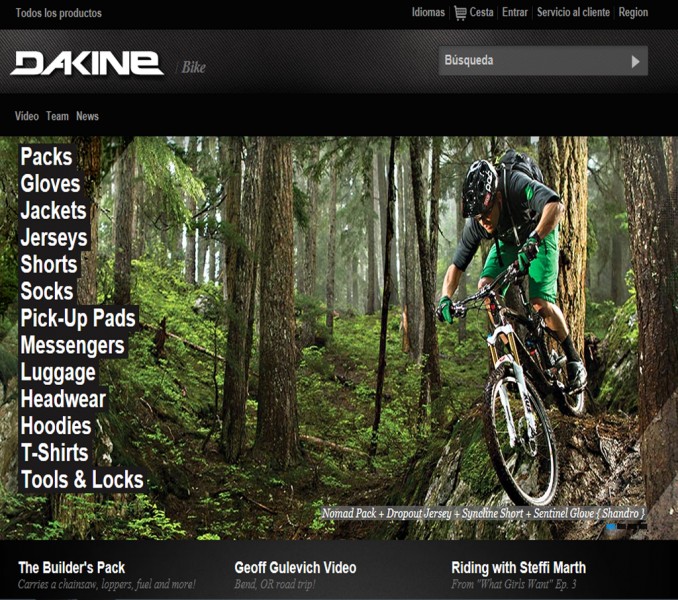Submit search with the arrow button
The height and width of the screenshot is (600, 678).
click(635, 61)
